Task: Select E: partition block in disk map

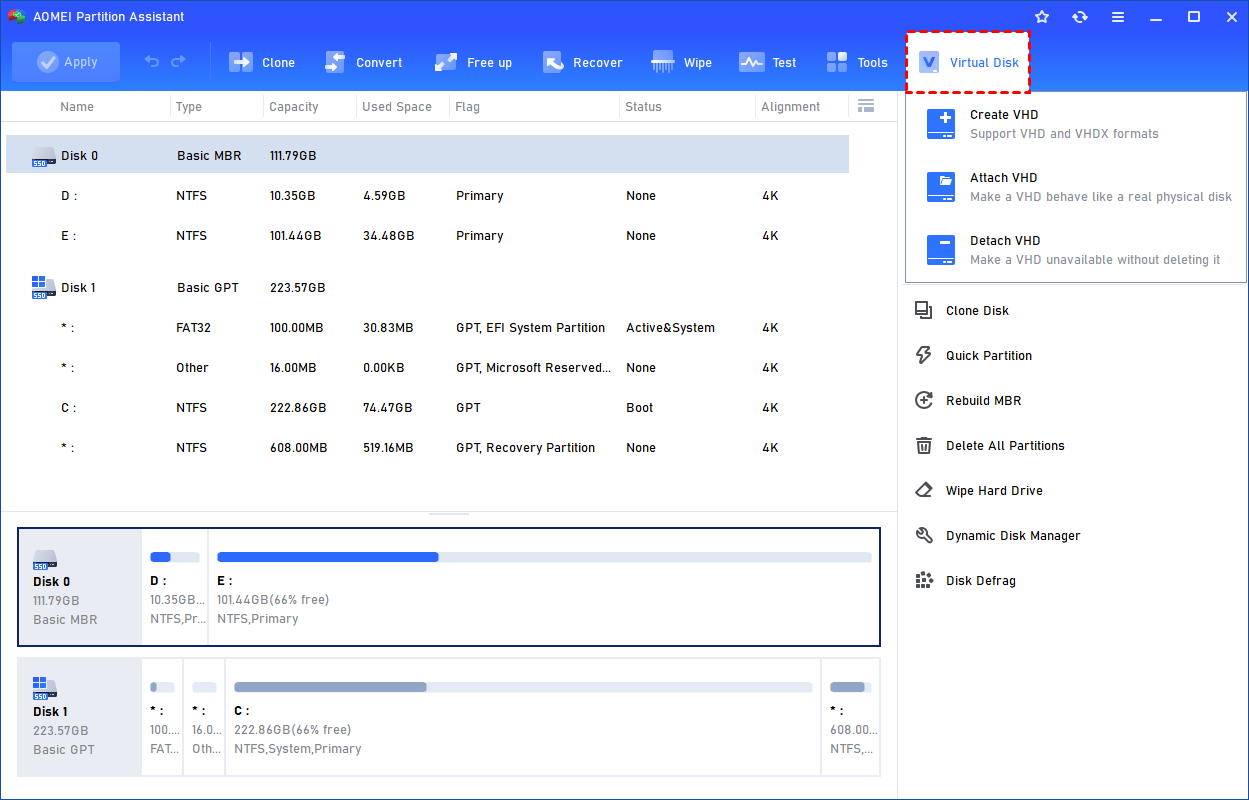Action: tap(544, 587)
